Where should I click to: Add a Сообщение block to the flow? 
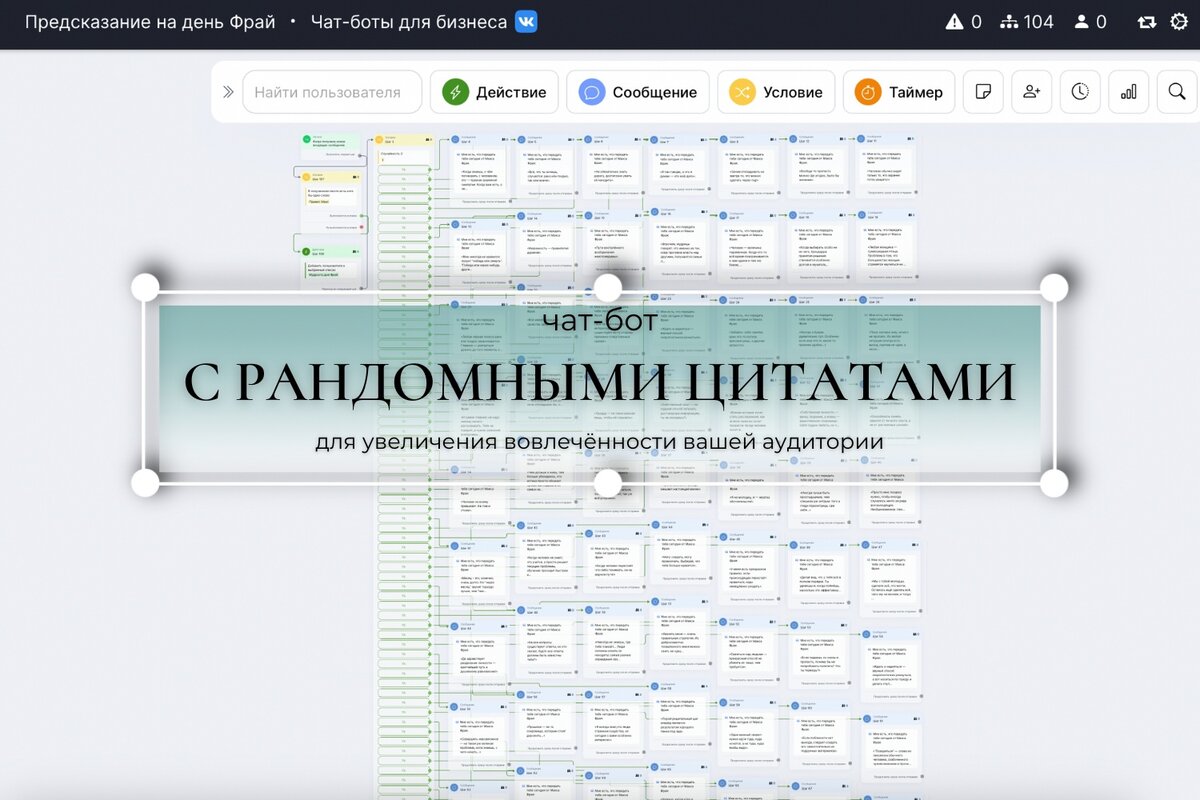(638, 91)
